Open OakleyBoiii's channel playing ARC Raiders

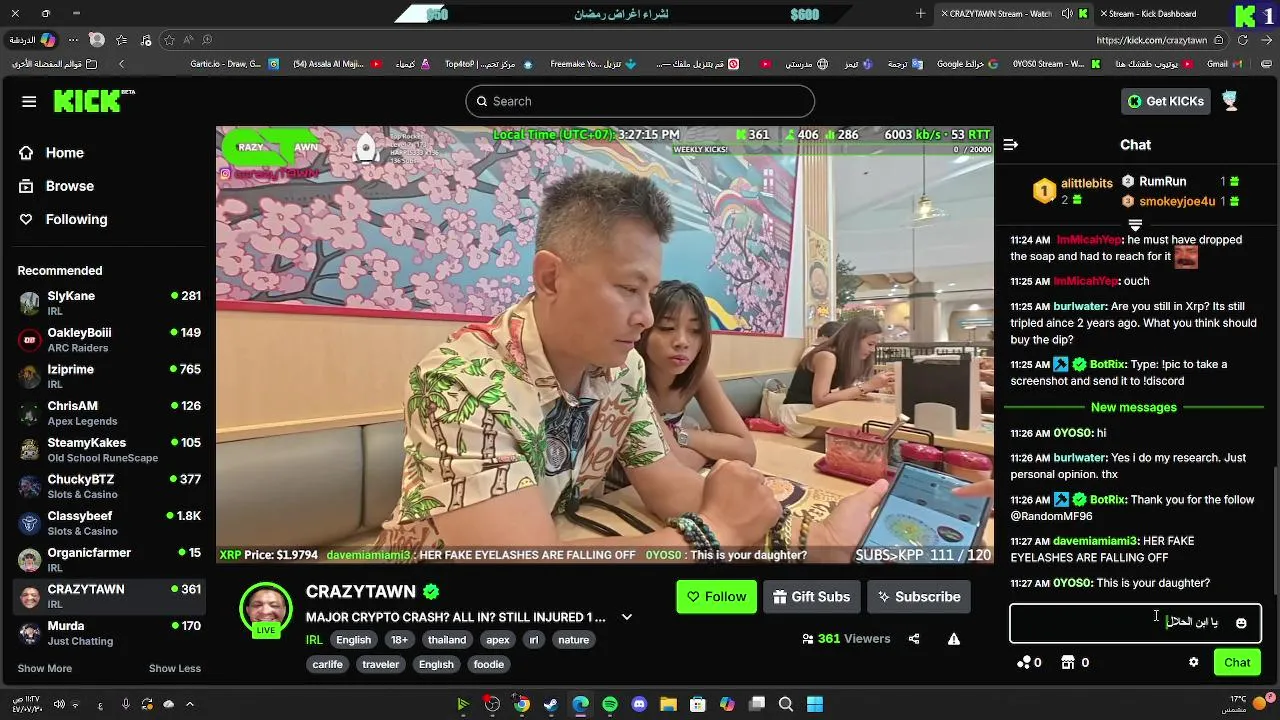click(x=109, y=340)
